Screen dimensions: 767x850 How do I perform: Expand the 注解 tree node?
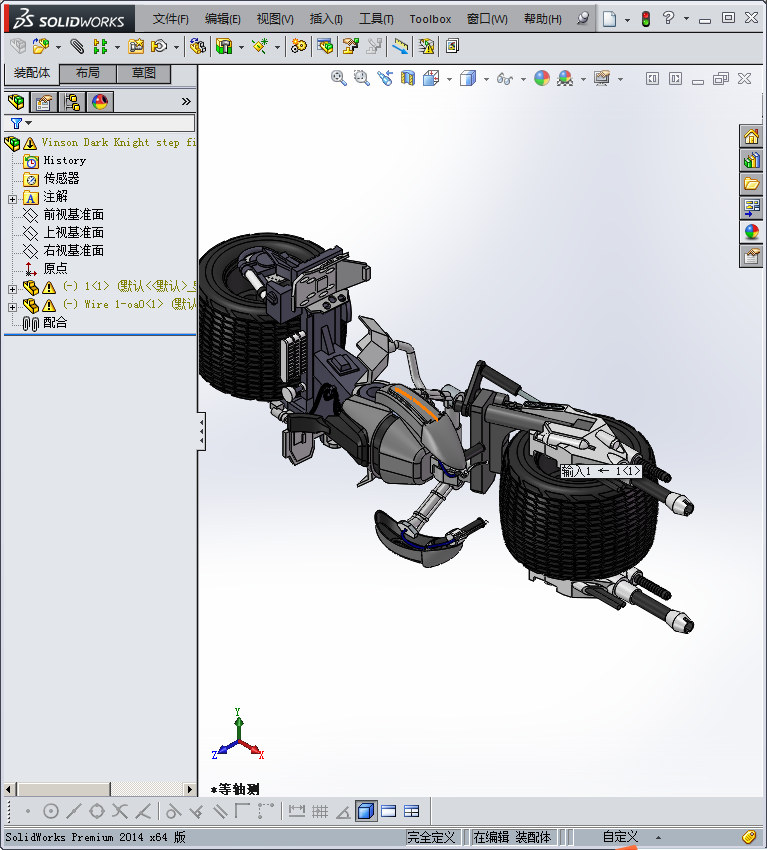12,199
